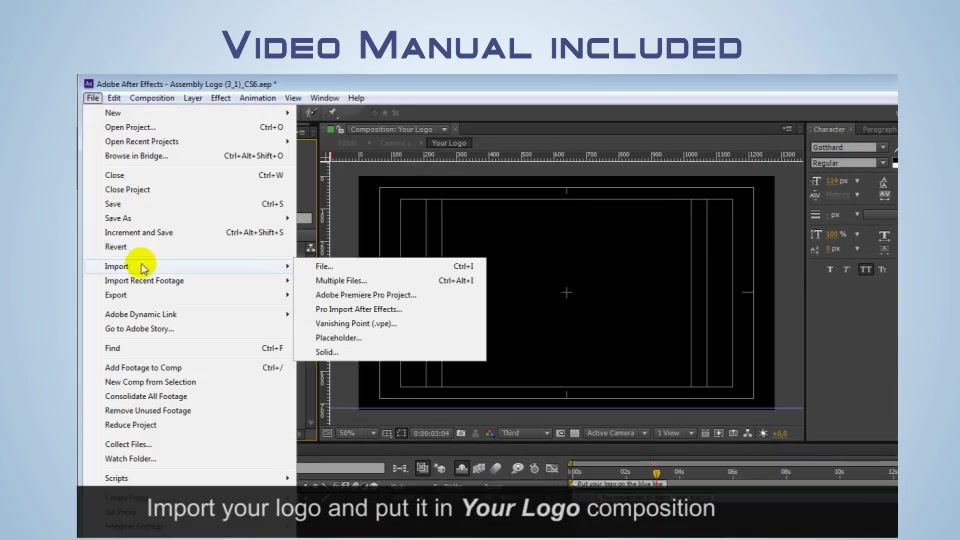Open the Regular font style dropdown

tap(883, 163)
